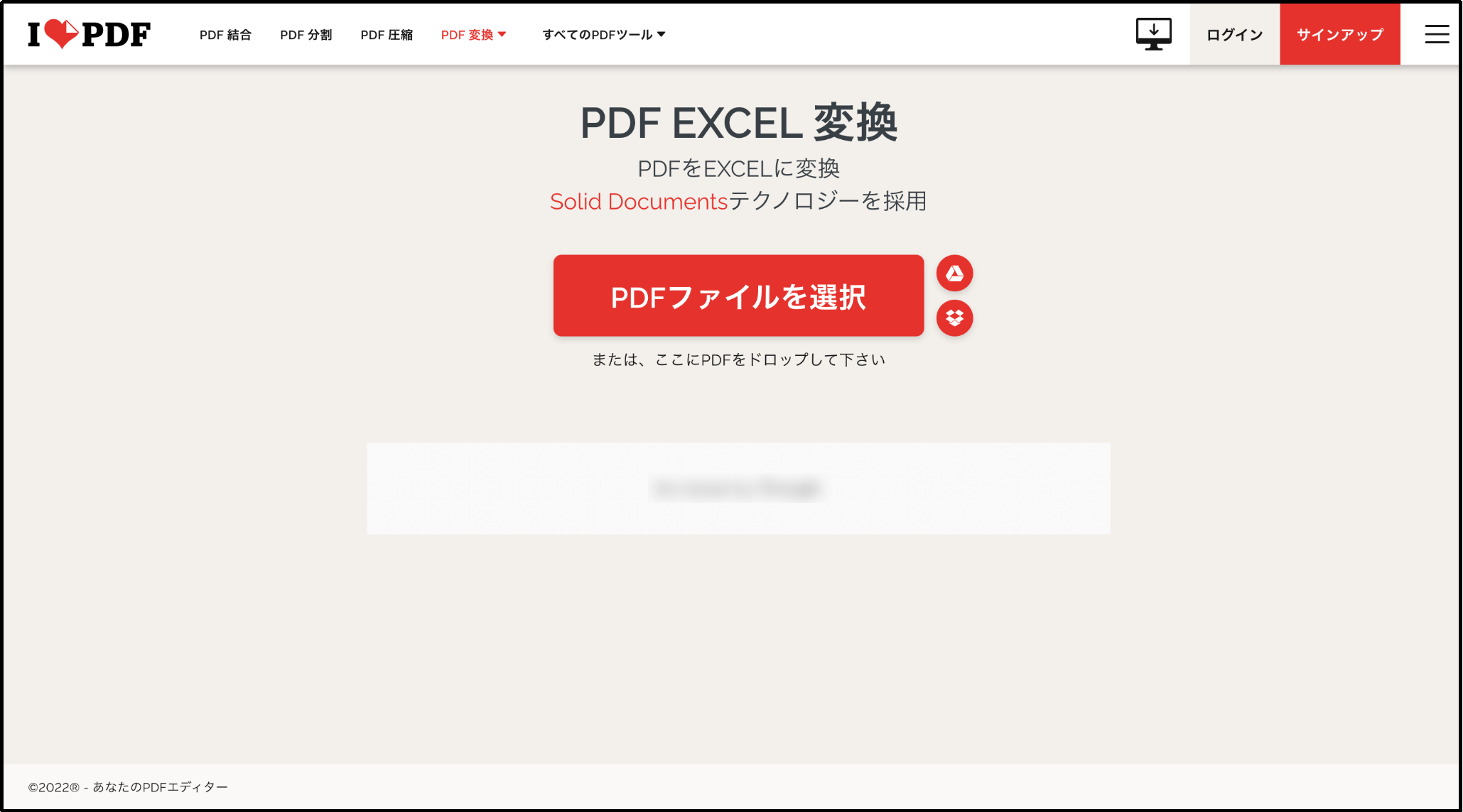
Task: Open the Solid Documents link
Action: pyautogui.click(x=639, y=202)
